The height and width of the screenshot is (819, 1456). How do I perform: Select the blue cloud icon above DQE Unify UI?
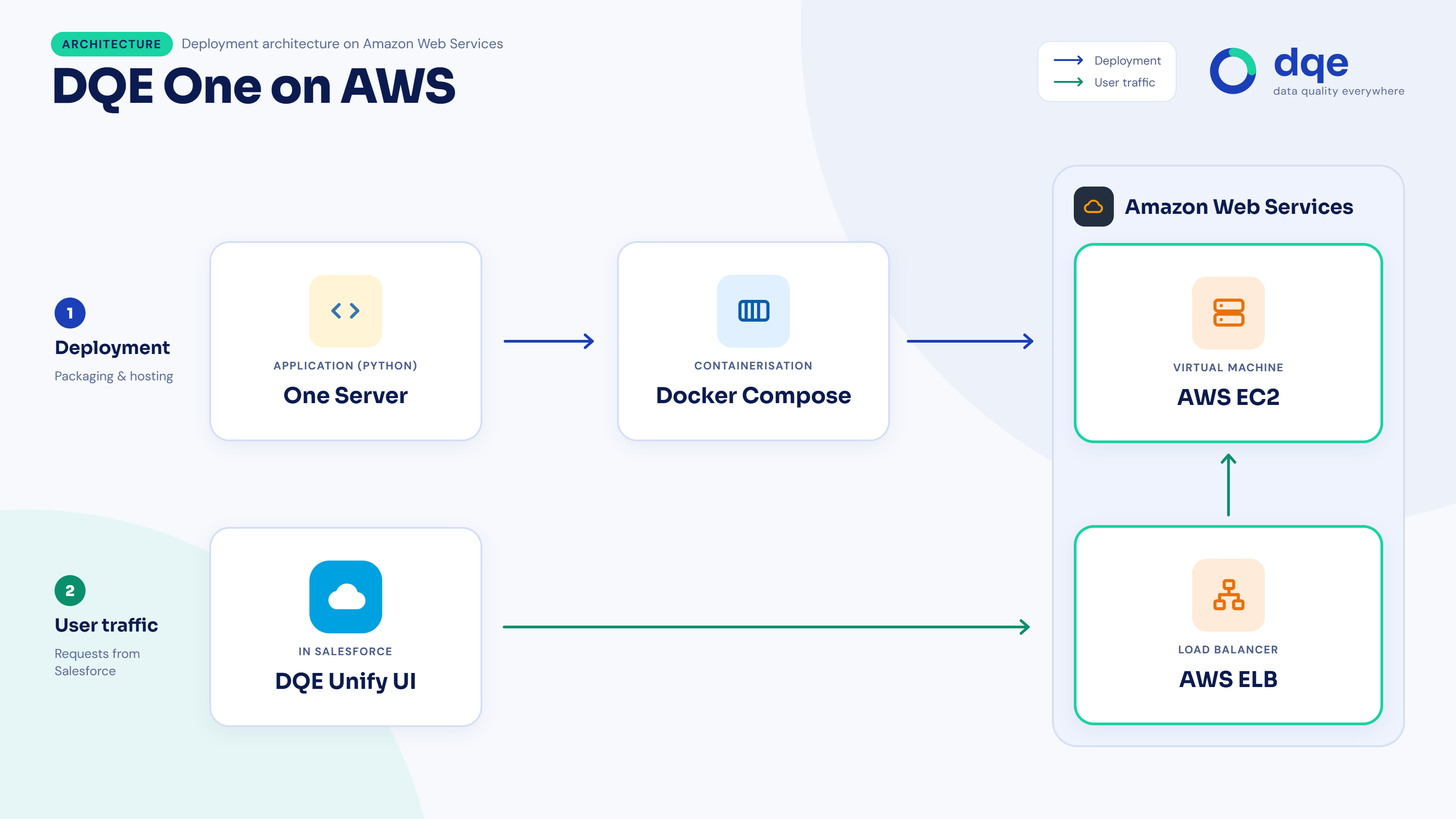coord(345,597)
